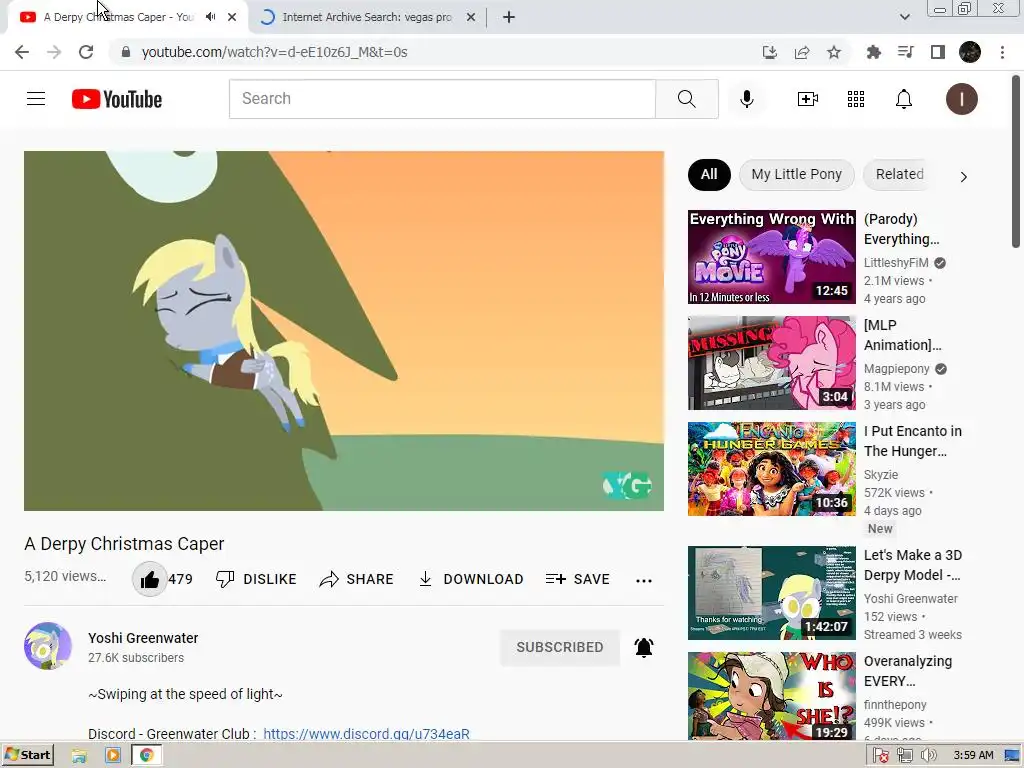The height and width of the screenshot is (768, 1024).
Task: Share the video
Action: (x=357, y=579)
